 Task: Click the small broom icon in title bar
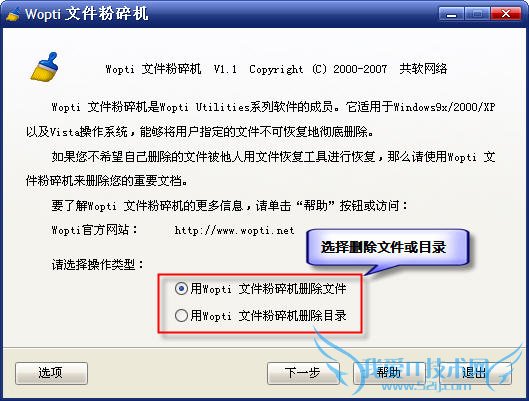coord(12,15)
